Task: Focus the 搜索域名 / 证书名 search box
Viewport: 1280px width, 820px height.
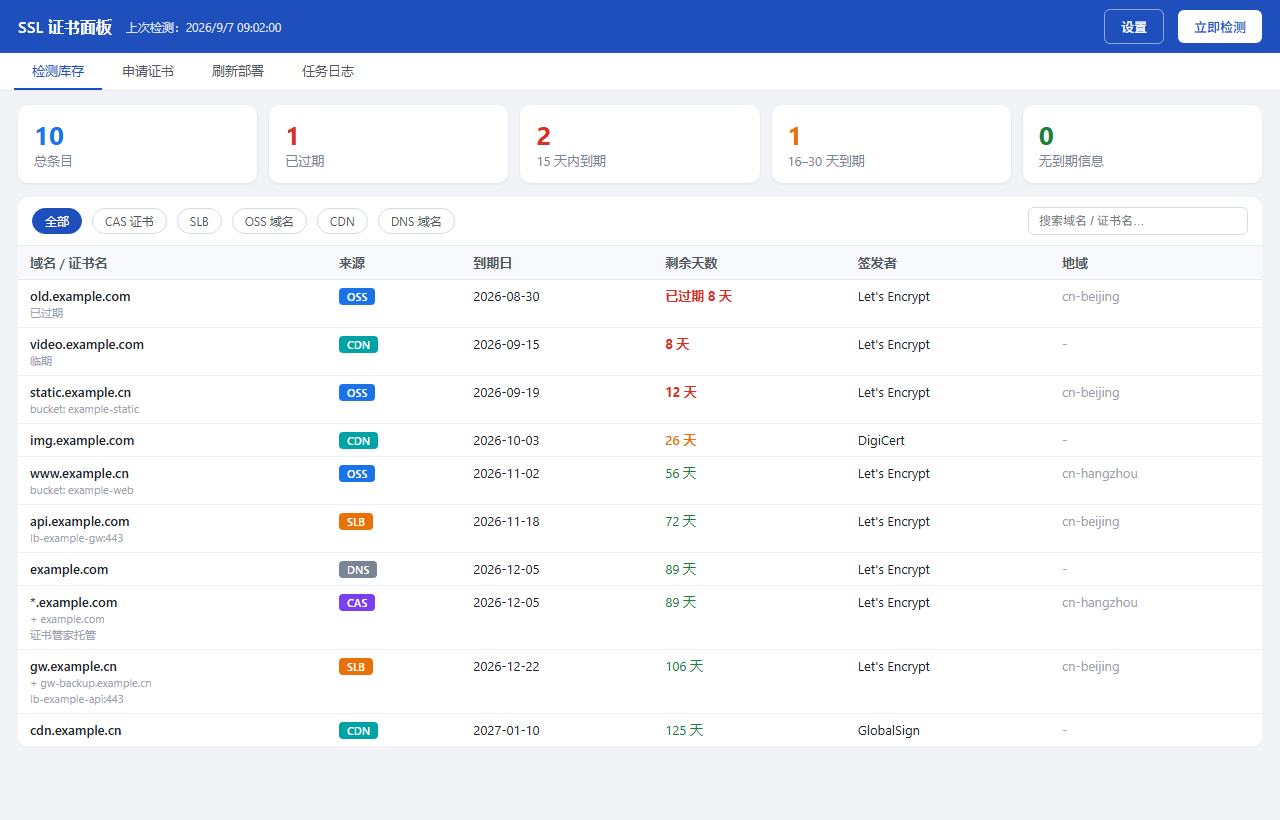Action: 1138,221
